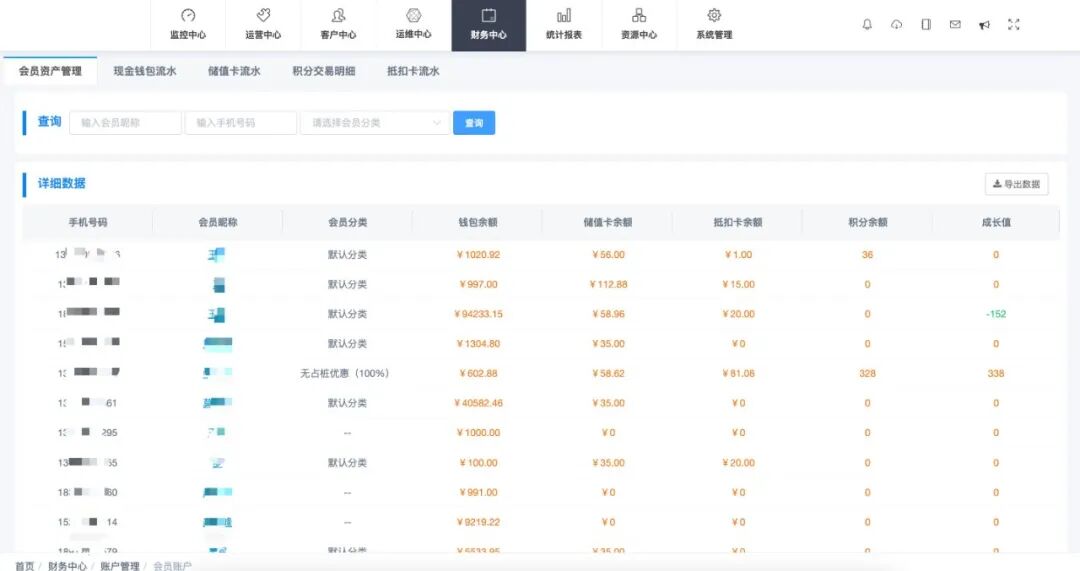Click wallet balance ¥94233.15
1080x571 pixels.
click(478, 314)
